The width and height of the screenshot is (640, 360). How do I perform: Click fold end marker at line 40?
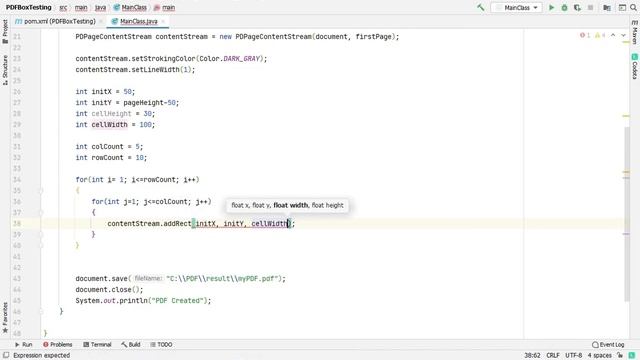(41, 246)
